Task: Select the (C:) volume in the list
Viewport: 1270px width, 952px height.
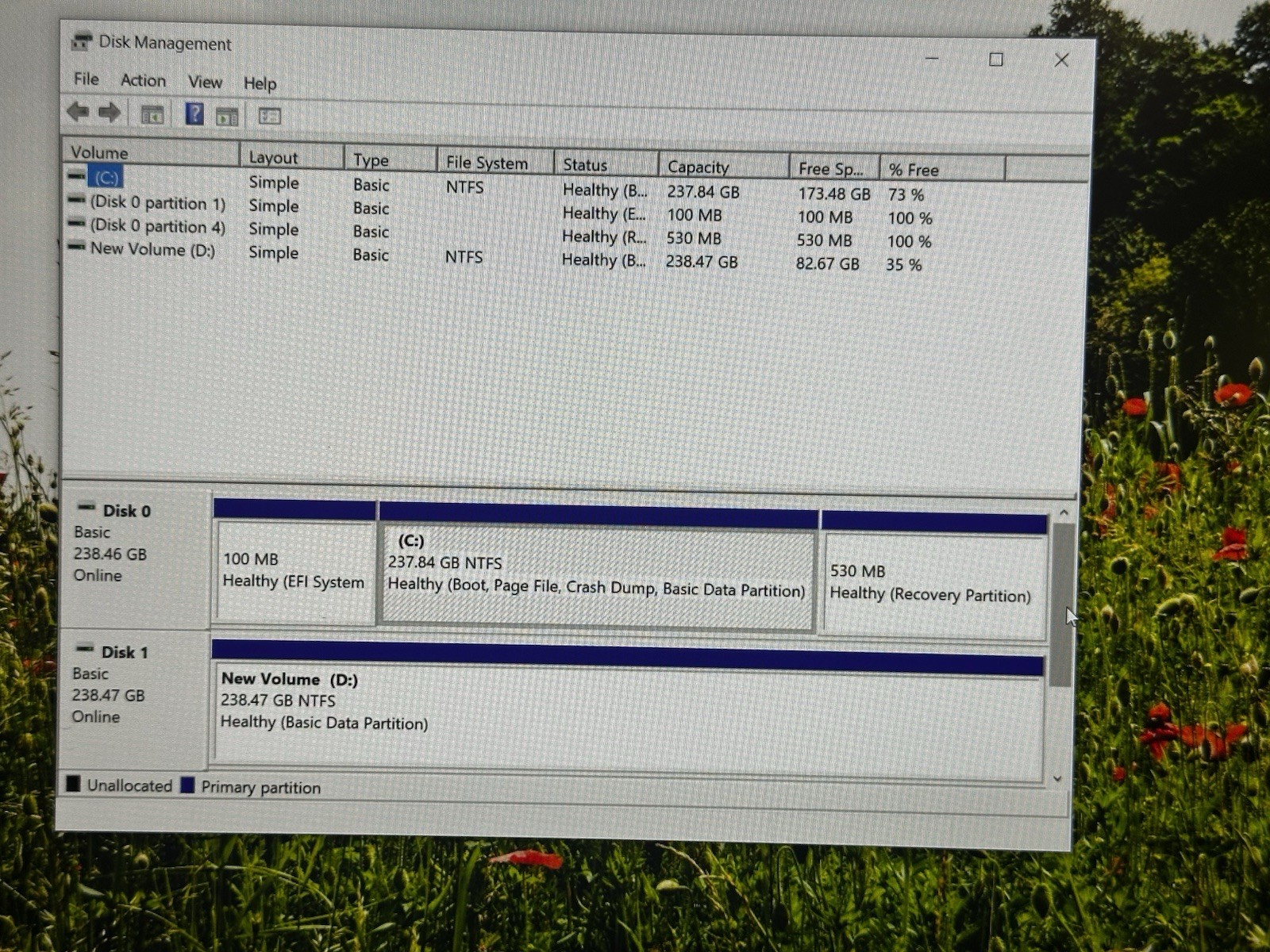Action: [106, 177]
